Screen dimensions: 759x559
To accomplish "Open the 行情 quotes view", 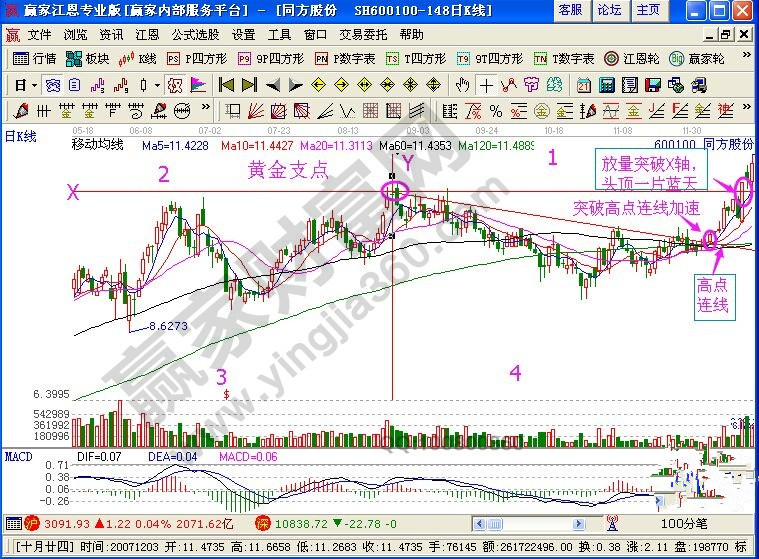I will pos(34,59).
